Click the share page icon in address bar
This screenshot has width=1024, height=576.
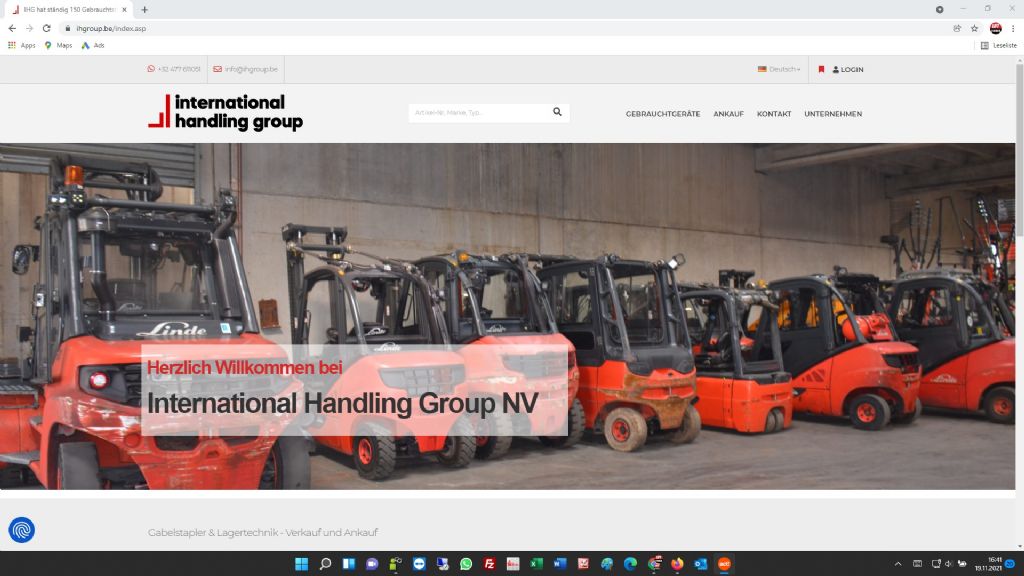(957, 28)
